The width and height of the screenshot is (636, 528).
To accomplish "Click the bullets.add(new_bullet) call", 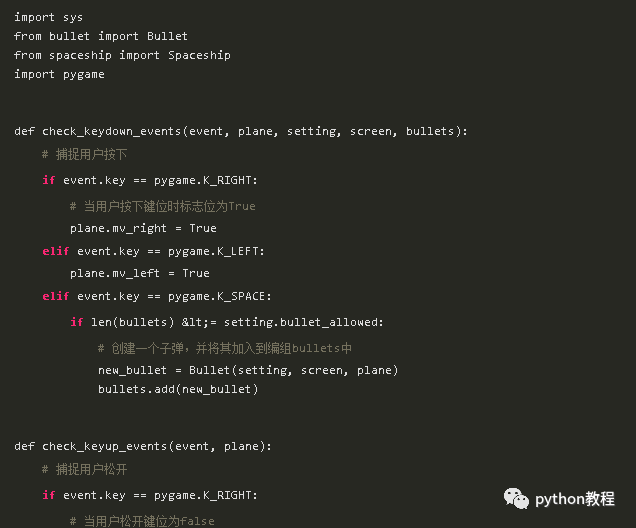I will (x=178, y=389).
